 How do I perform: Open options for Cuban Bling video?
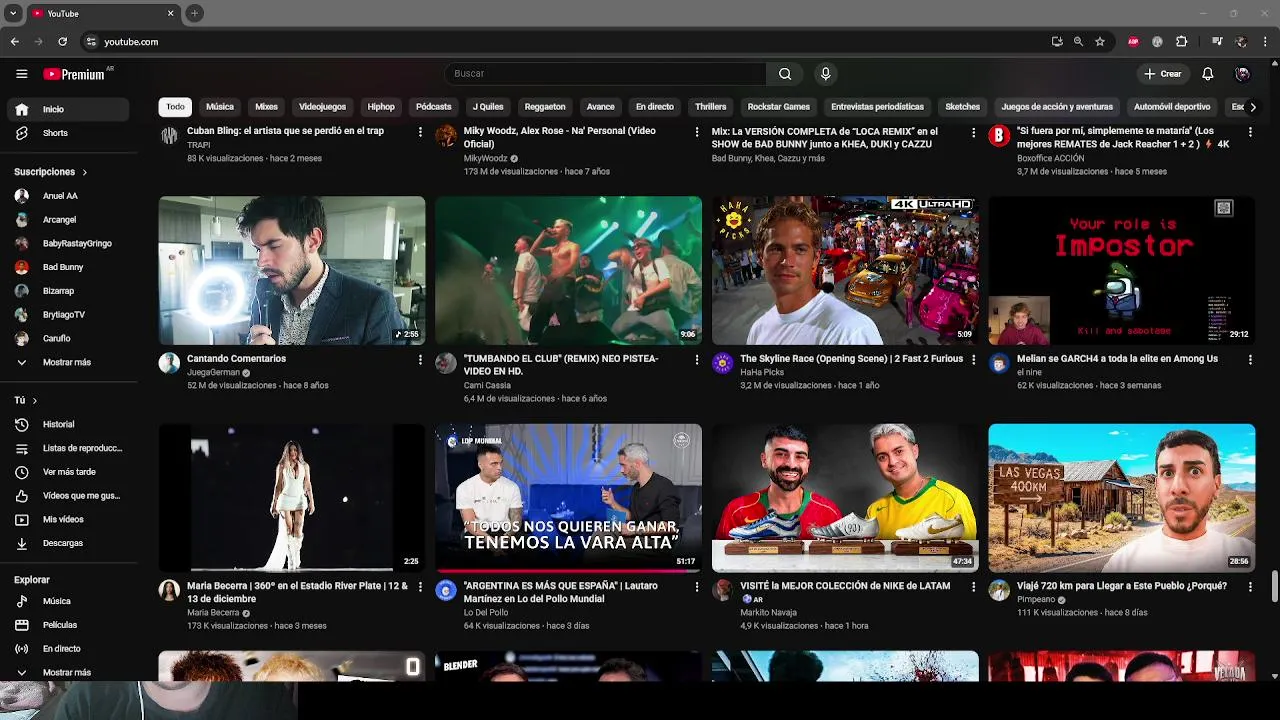click(420, 132)
